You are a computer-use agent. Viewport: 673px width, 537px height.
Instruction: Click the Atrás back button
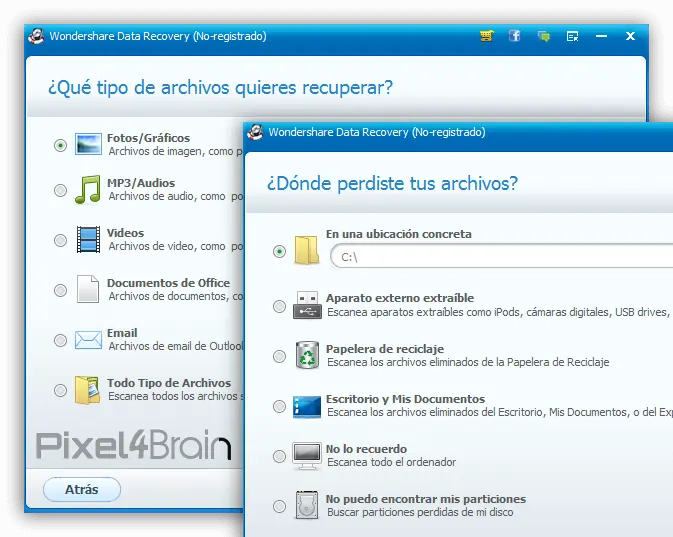[82, 489]
